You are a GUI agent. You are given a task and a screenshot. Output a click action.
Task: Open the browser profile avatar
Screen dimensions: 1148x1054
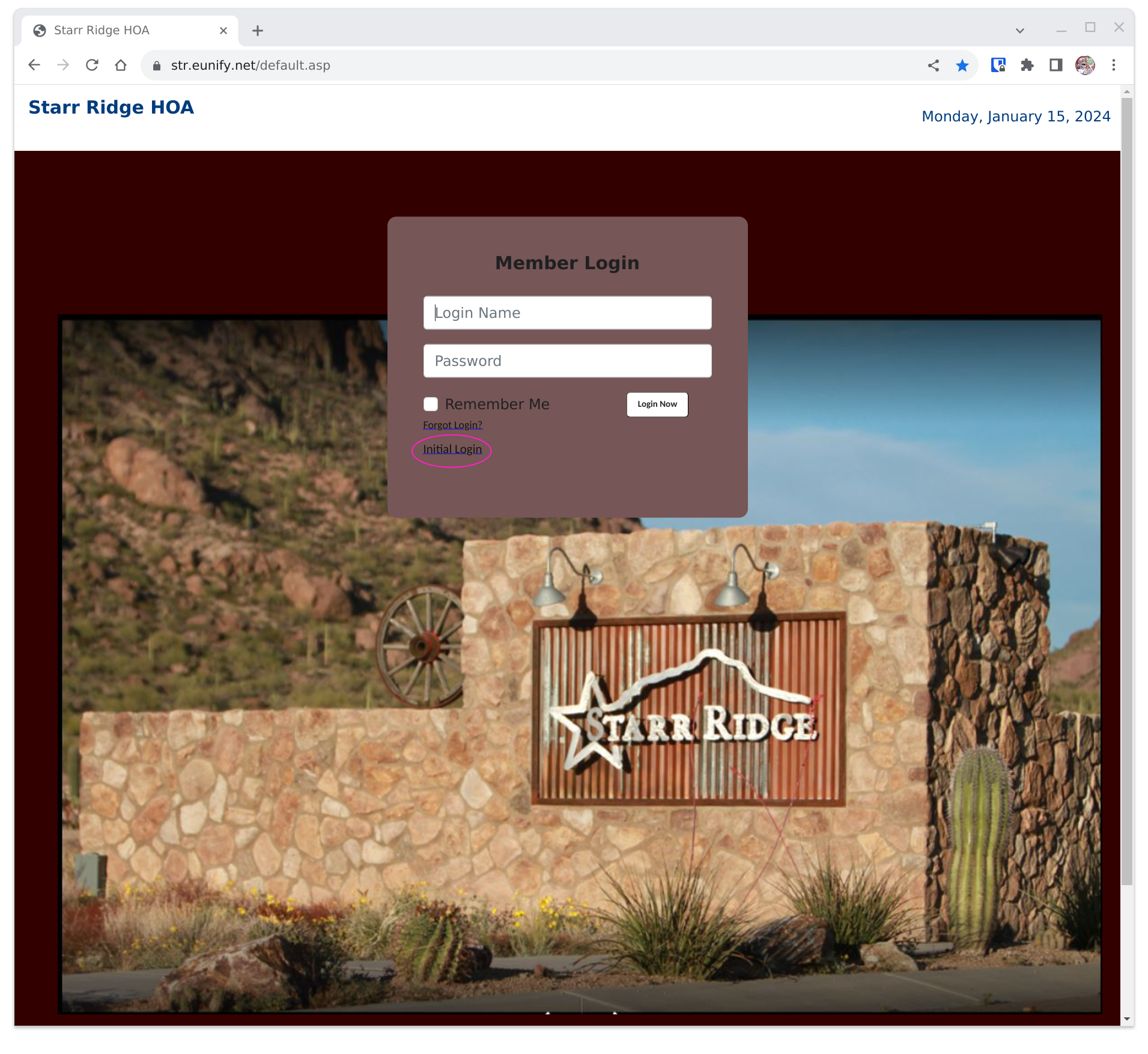coord(1086,65)
